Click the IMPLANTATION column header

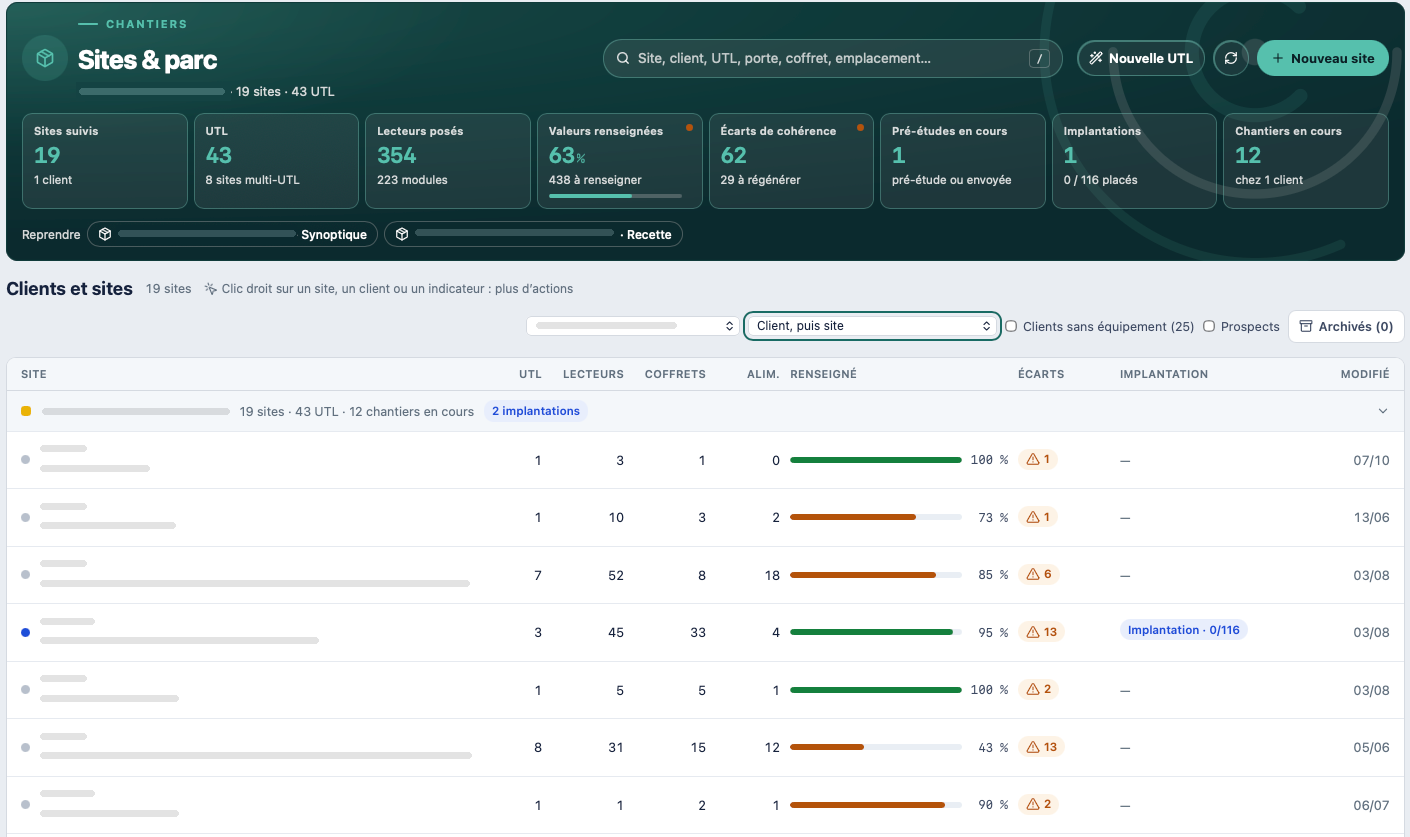(1164, 374)
